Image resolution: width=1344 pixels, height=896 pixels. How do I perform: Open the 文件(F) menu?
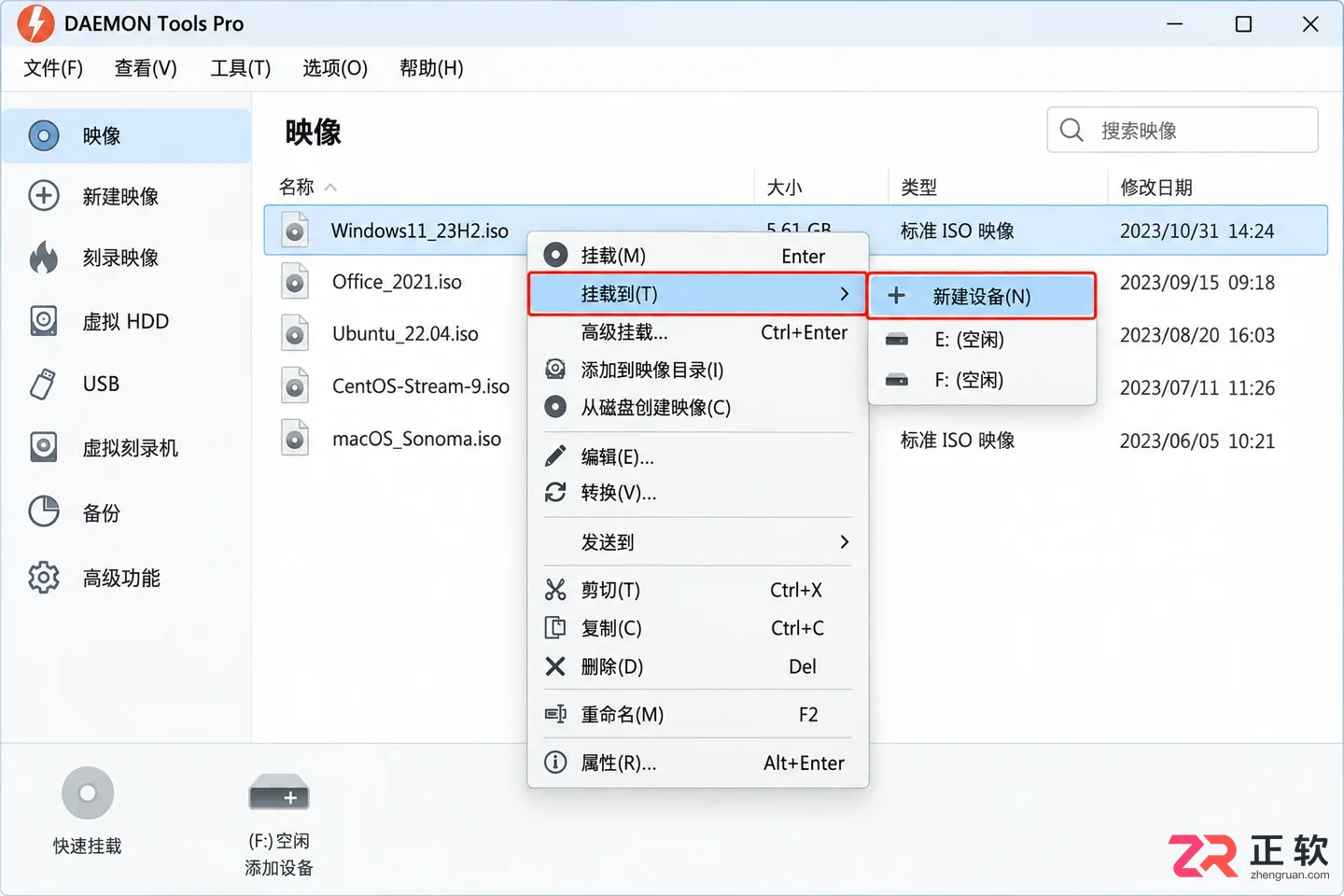click(x=53, y=68)
